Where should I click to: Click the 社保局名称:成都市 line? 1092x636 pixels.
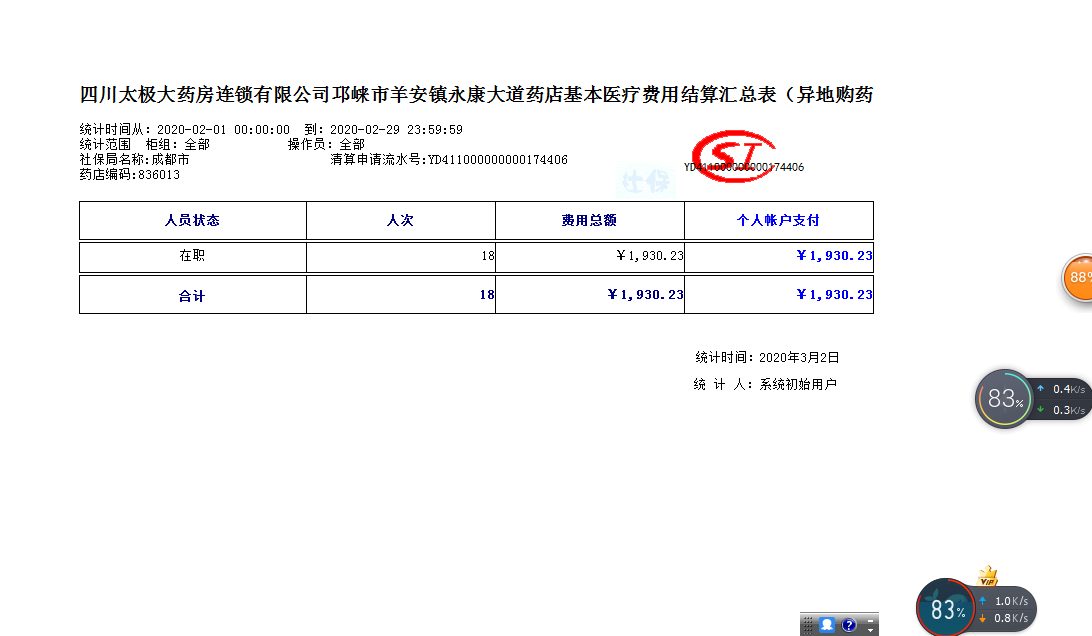pos(134,160)
